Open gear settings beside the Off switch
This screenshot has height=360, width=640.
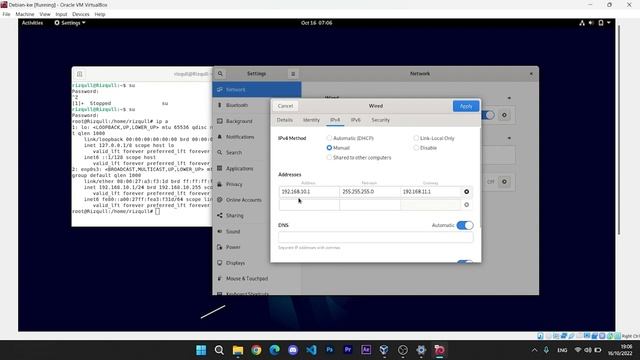504,182
